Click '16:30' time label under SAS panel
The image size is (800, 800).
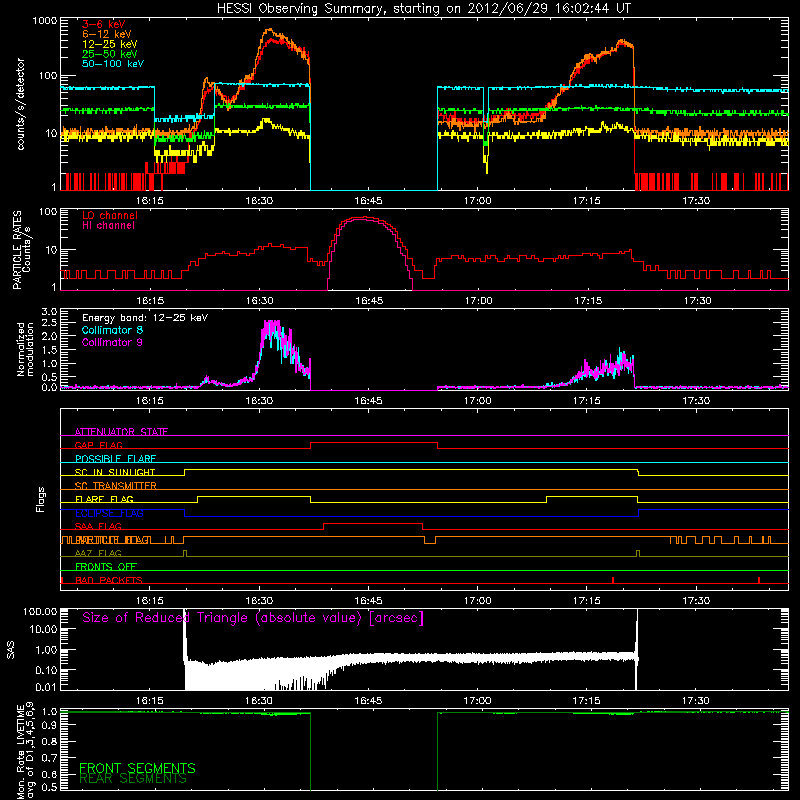259,701
